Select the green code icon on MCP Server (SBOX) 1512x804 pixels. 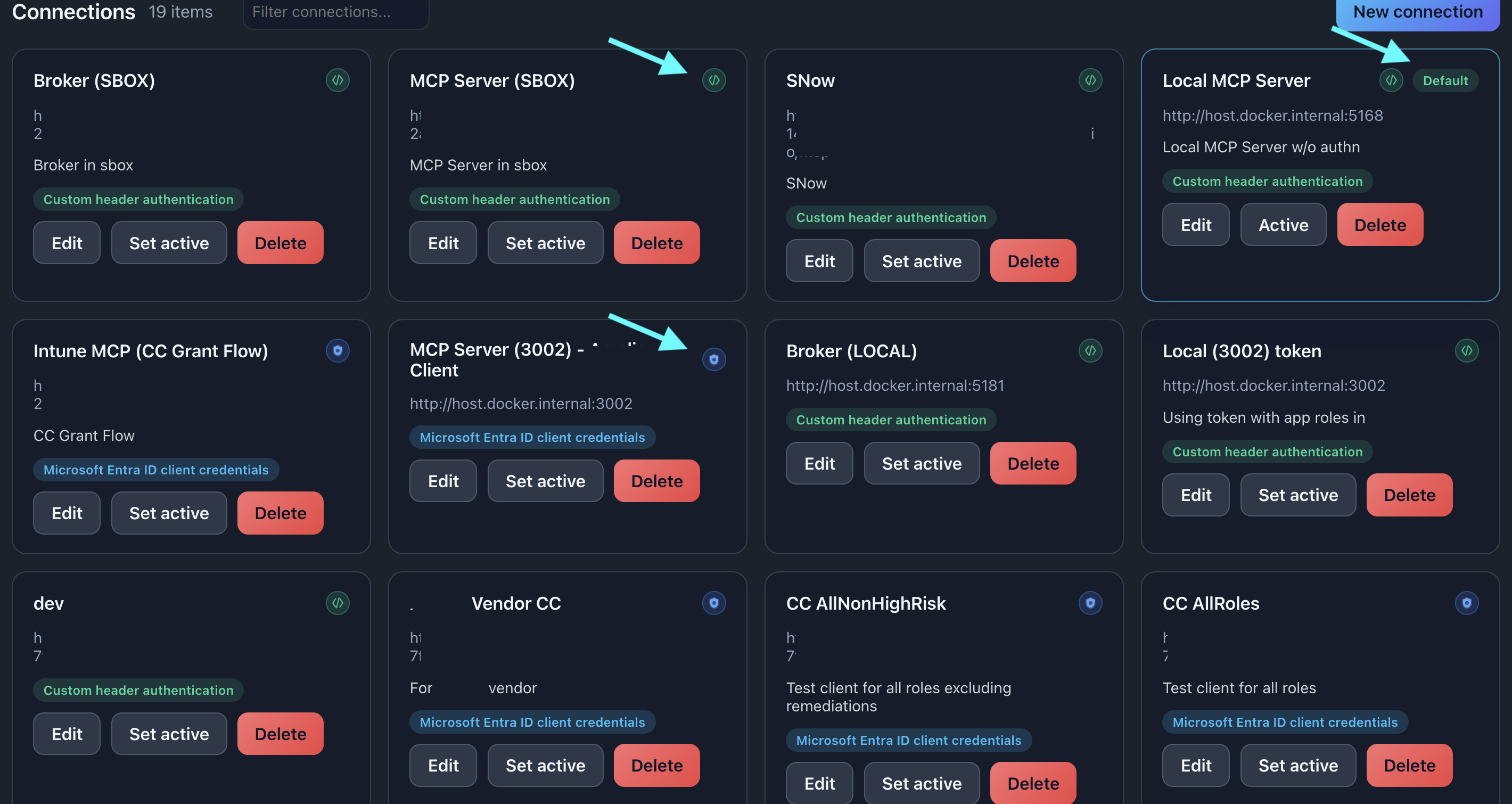[714, 81]
